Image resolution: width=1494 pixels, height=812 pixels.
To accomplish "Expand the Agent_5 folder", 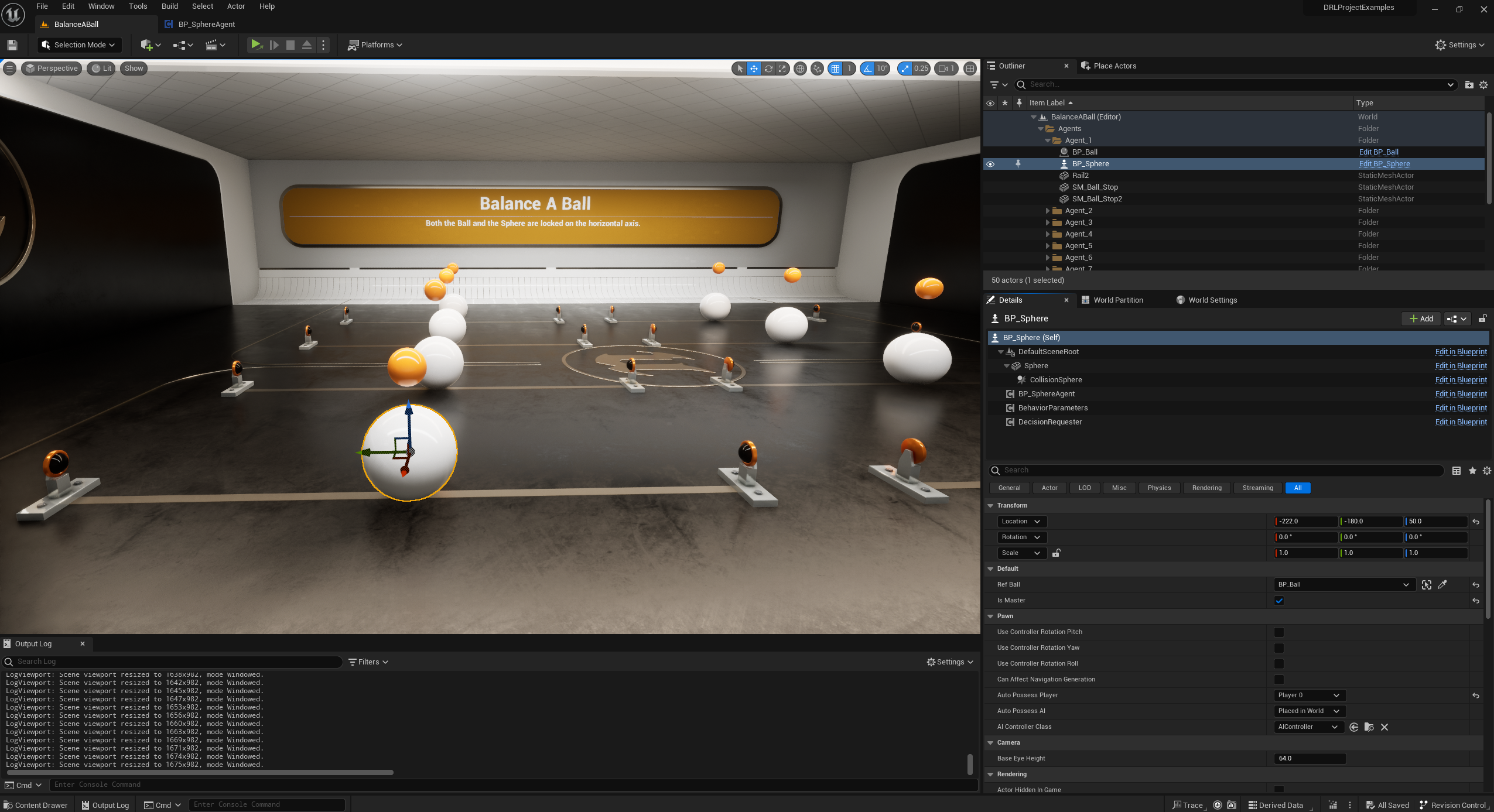I will (x=1048, y=246).
